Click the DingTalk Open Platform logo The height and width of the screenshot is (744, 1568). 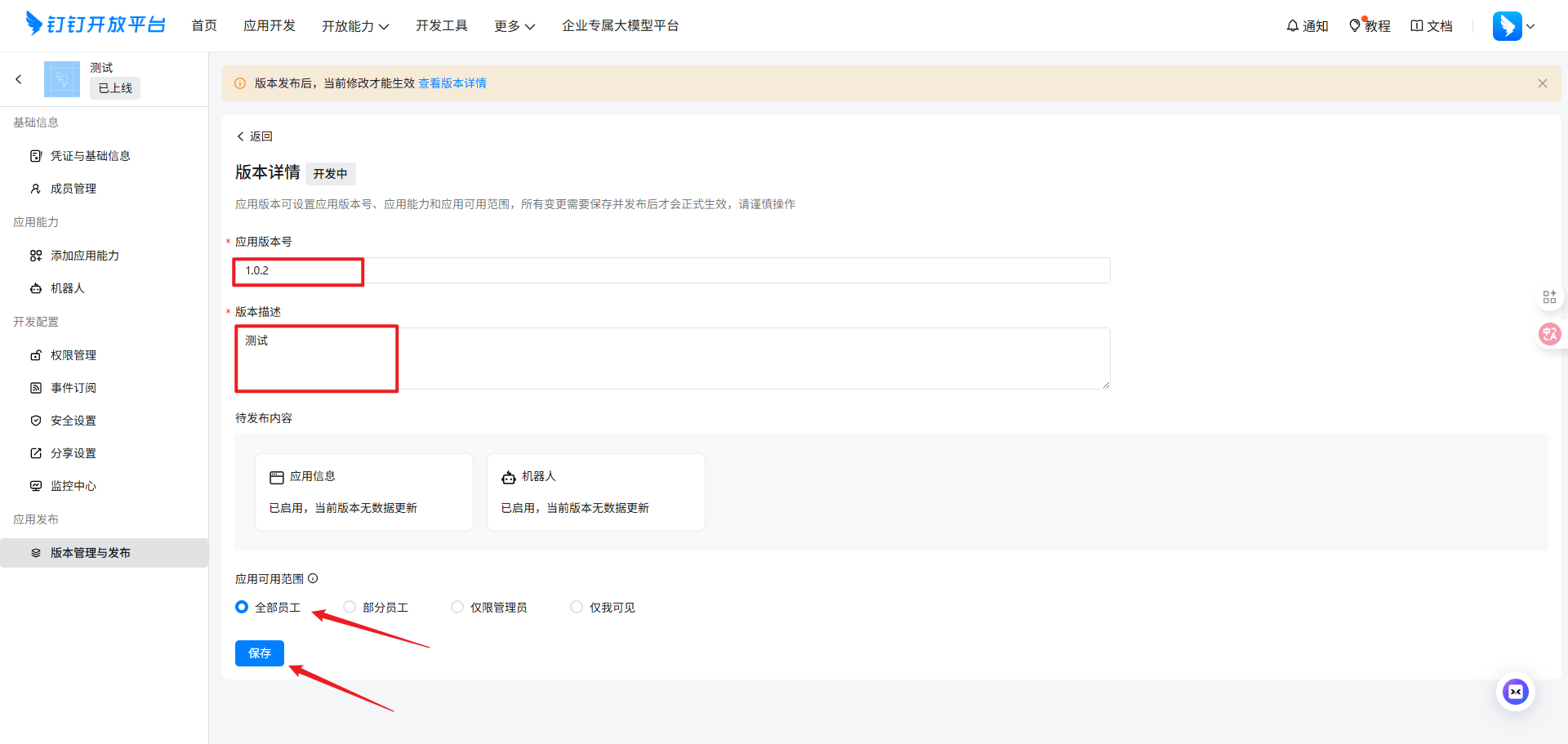(x=96, y=25)
